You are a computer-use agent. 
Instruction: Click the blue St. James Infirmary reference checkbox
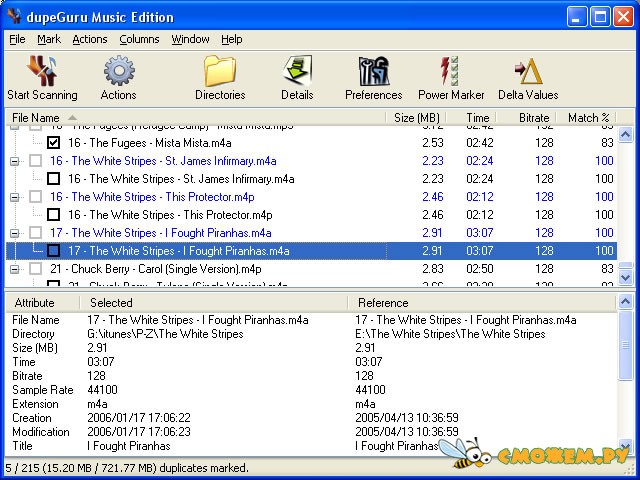click(x=36, y=161)
